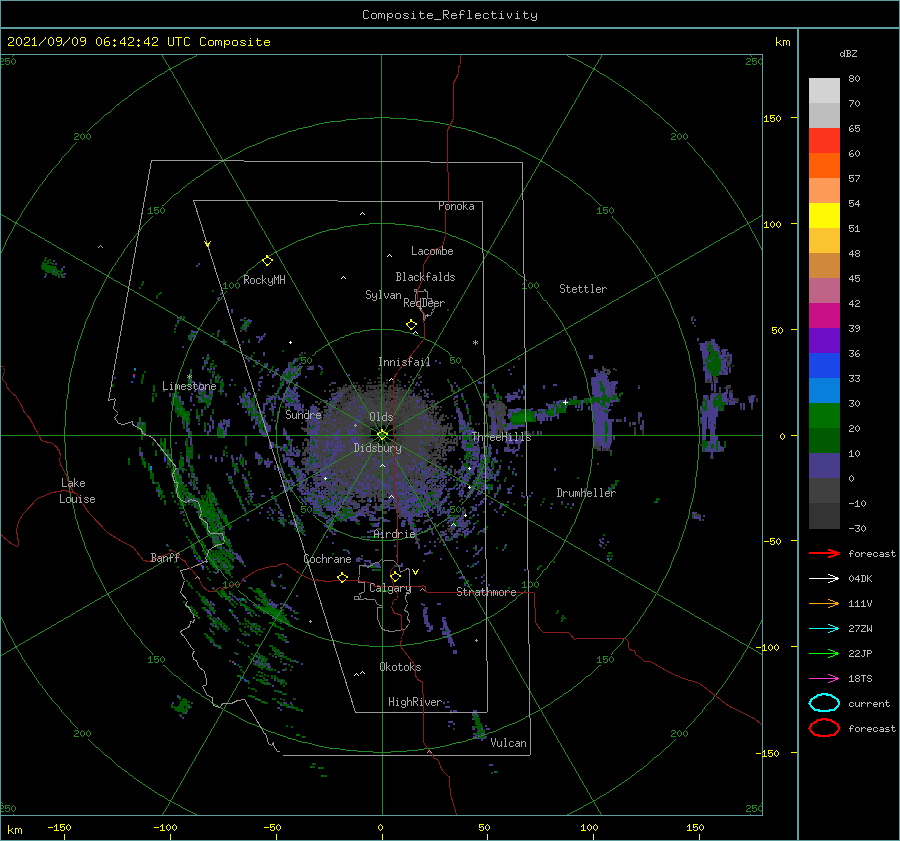This screenshot has width=900, height=841.
Task: Click the yellow radar marker at Olds center
Action: (382, 435)
